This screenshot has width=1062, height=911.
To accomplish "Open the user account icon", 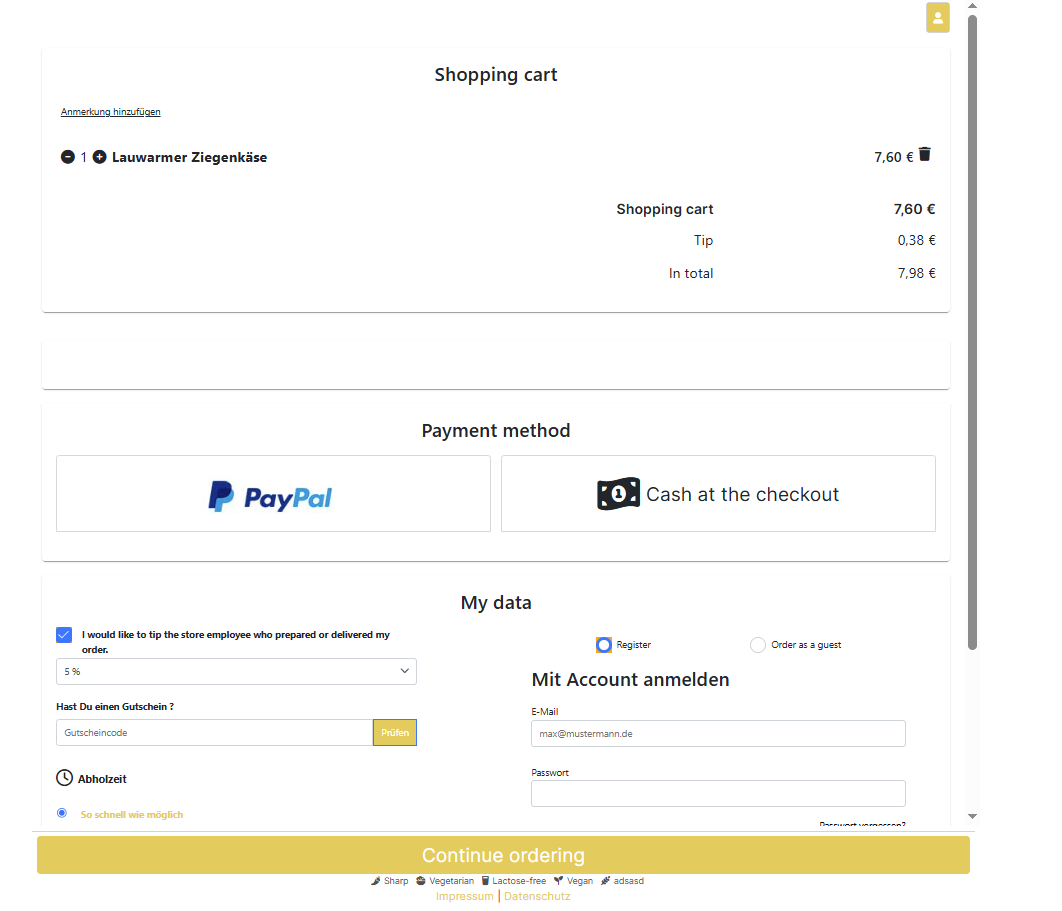I will point(937,18).
